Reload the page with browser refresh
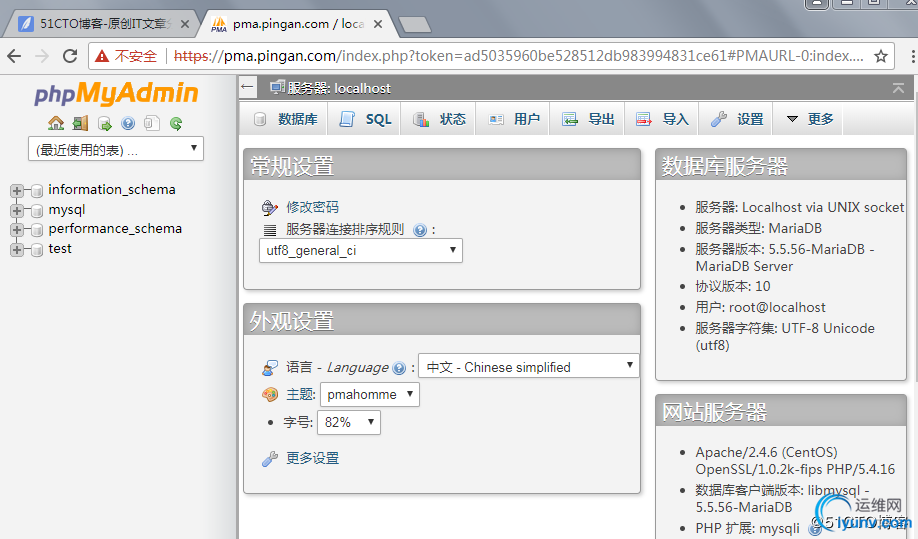 tap(70, 56)
